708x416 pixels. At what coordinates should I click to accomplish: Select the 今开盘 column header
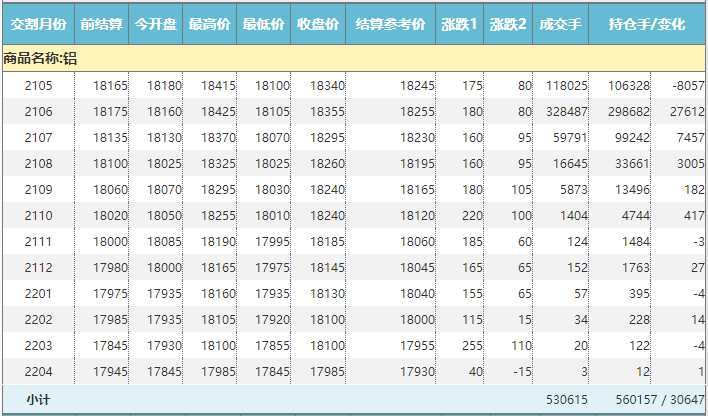pos(156,23)
